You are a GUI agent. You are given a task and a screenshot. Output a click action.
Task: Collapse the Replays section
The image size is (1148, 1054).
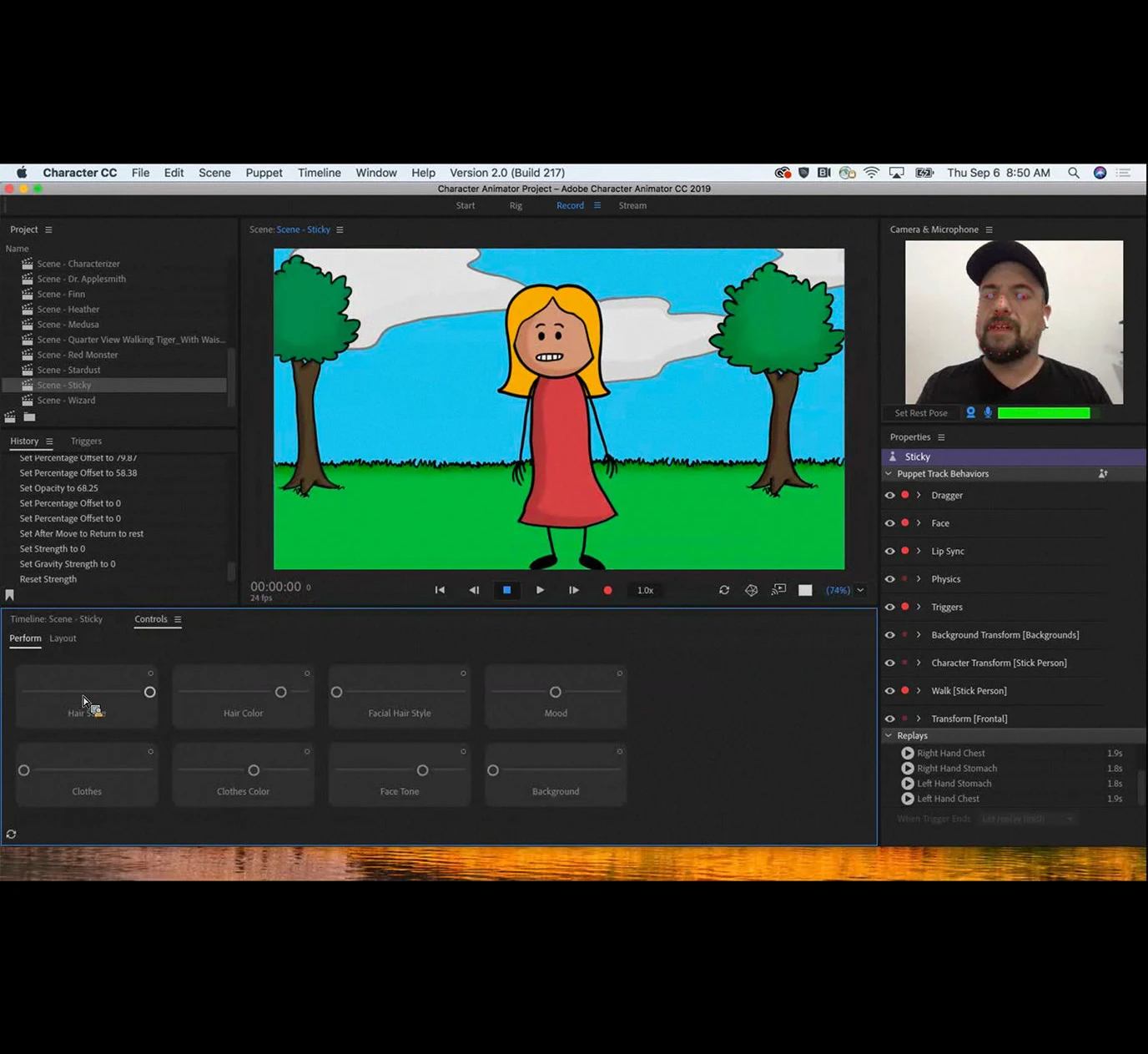coord(889,736)
